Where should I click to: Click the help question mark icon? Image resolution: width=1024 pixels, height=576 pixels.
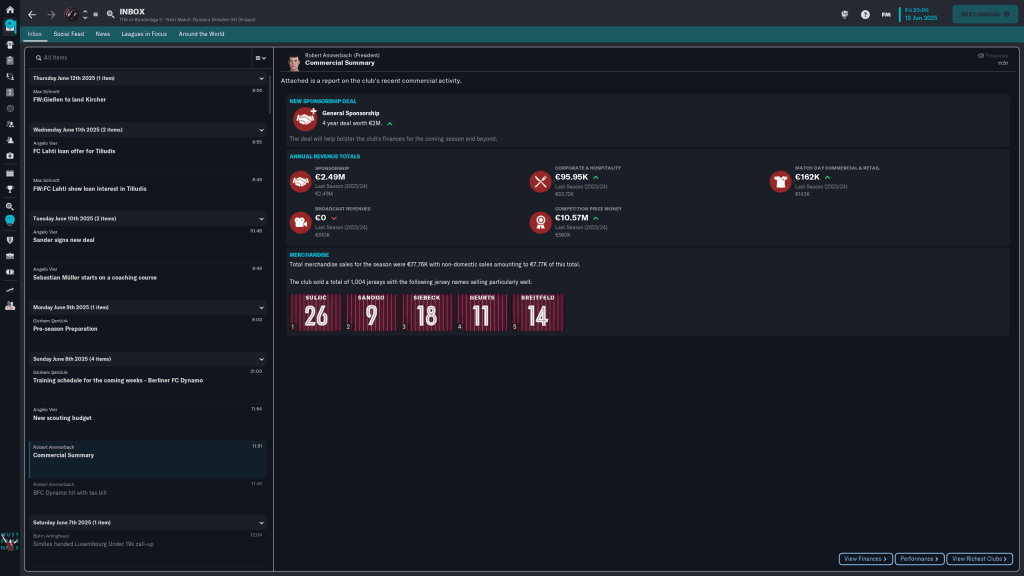coord(865,14)
